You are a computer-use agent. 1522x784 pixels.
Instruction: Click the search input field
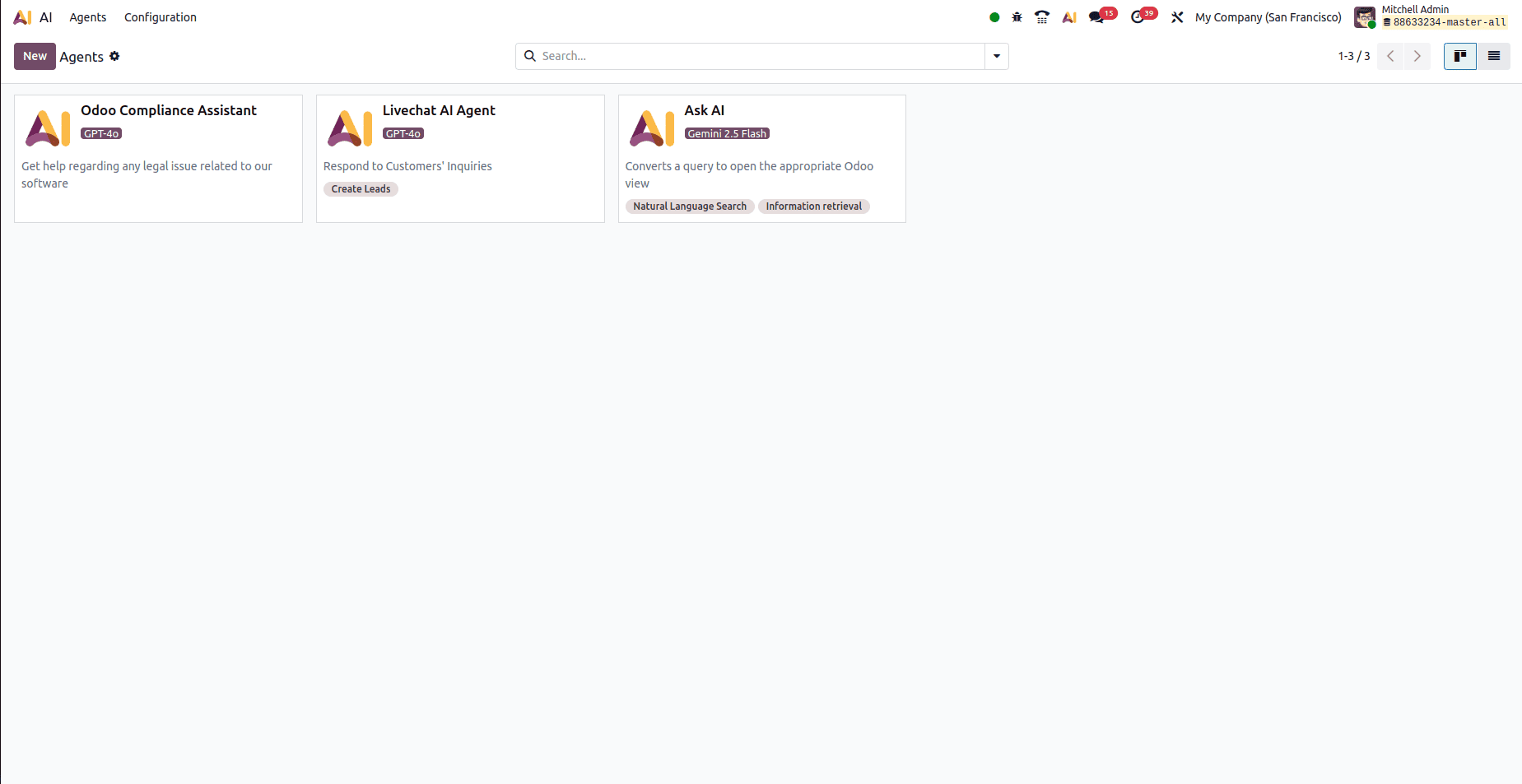(761, 56)
